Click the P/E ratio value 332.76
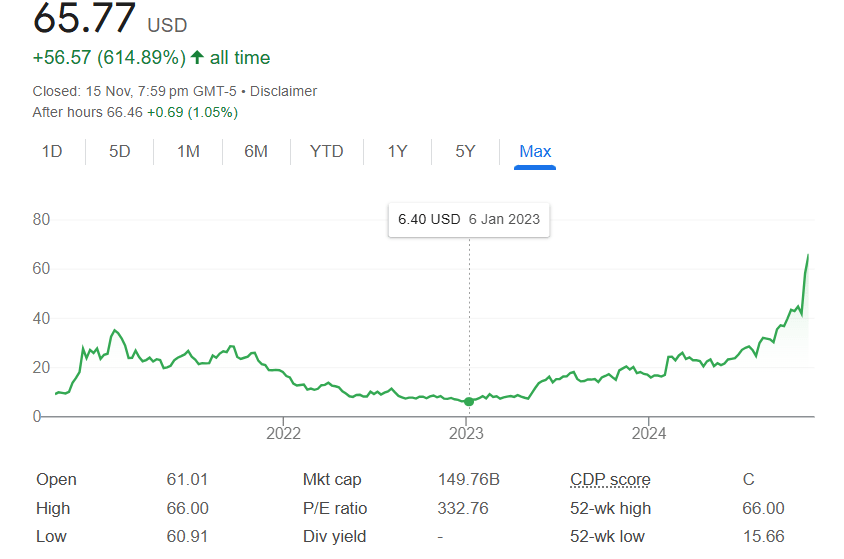Screen dimensions: 844x559 463,508
